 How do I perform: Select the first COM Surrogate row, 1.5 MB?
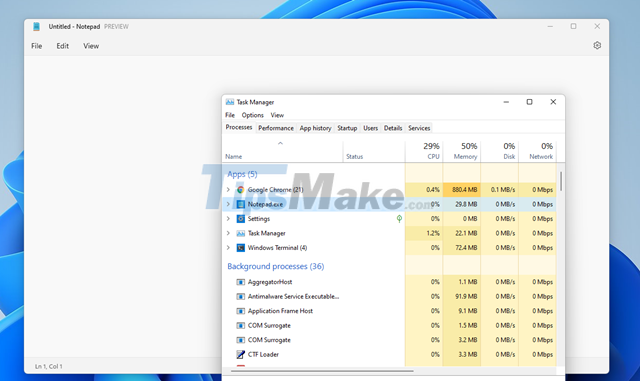coord(389,325)
